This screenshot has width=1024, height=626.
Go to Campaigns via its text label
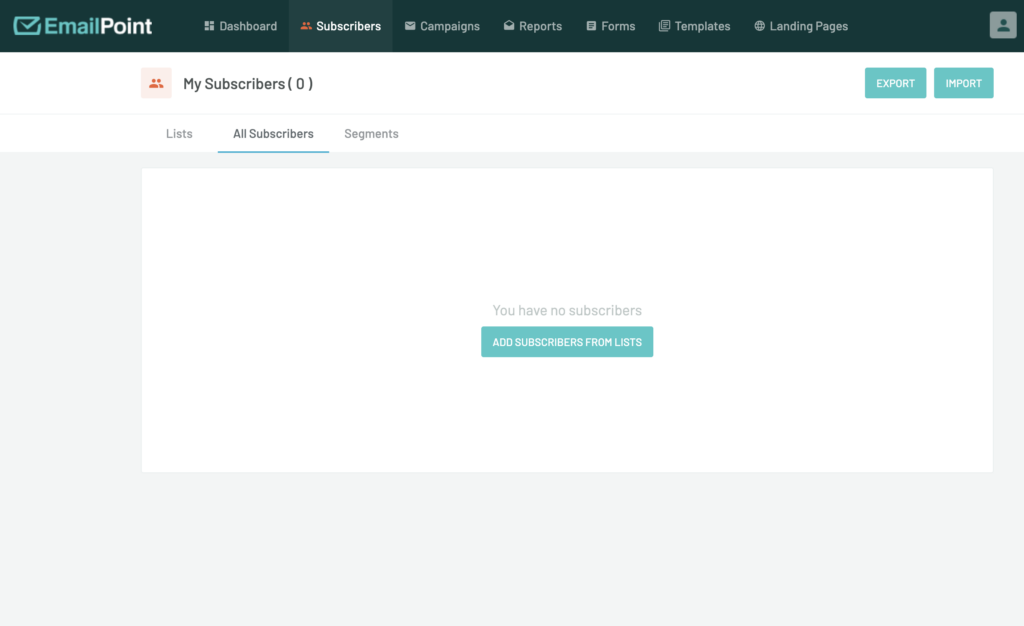450,26
